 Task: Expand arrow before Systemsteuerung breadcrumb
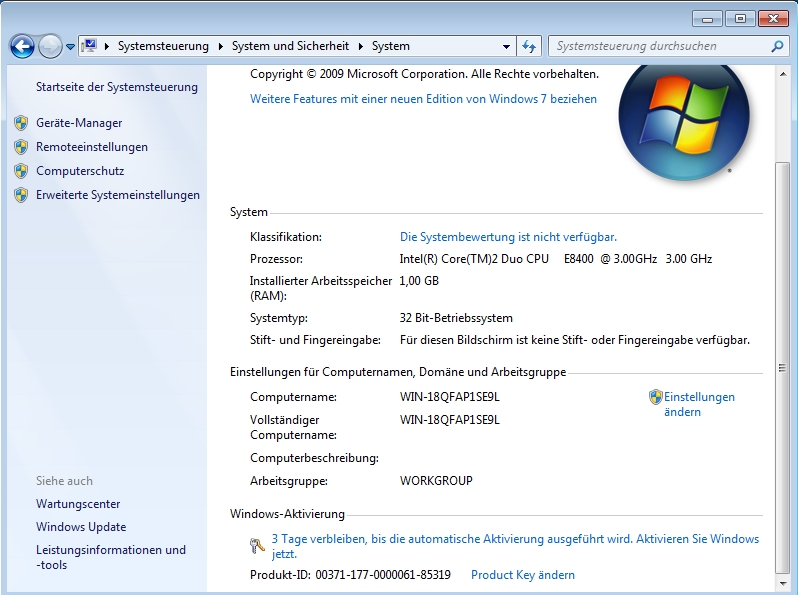[107, 46]
